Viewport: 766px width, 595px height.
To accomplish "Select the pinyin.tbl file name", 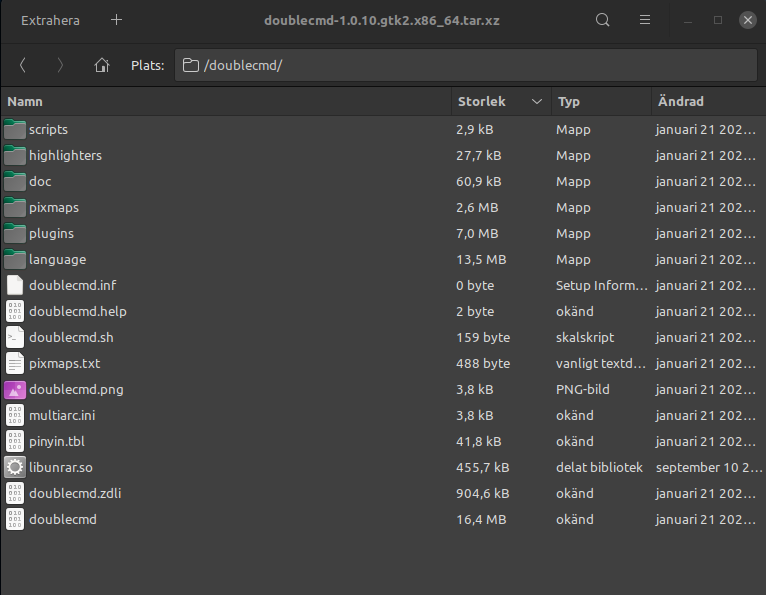I will tap(57, 442).
